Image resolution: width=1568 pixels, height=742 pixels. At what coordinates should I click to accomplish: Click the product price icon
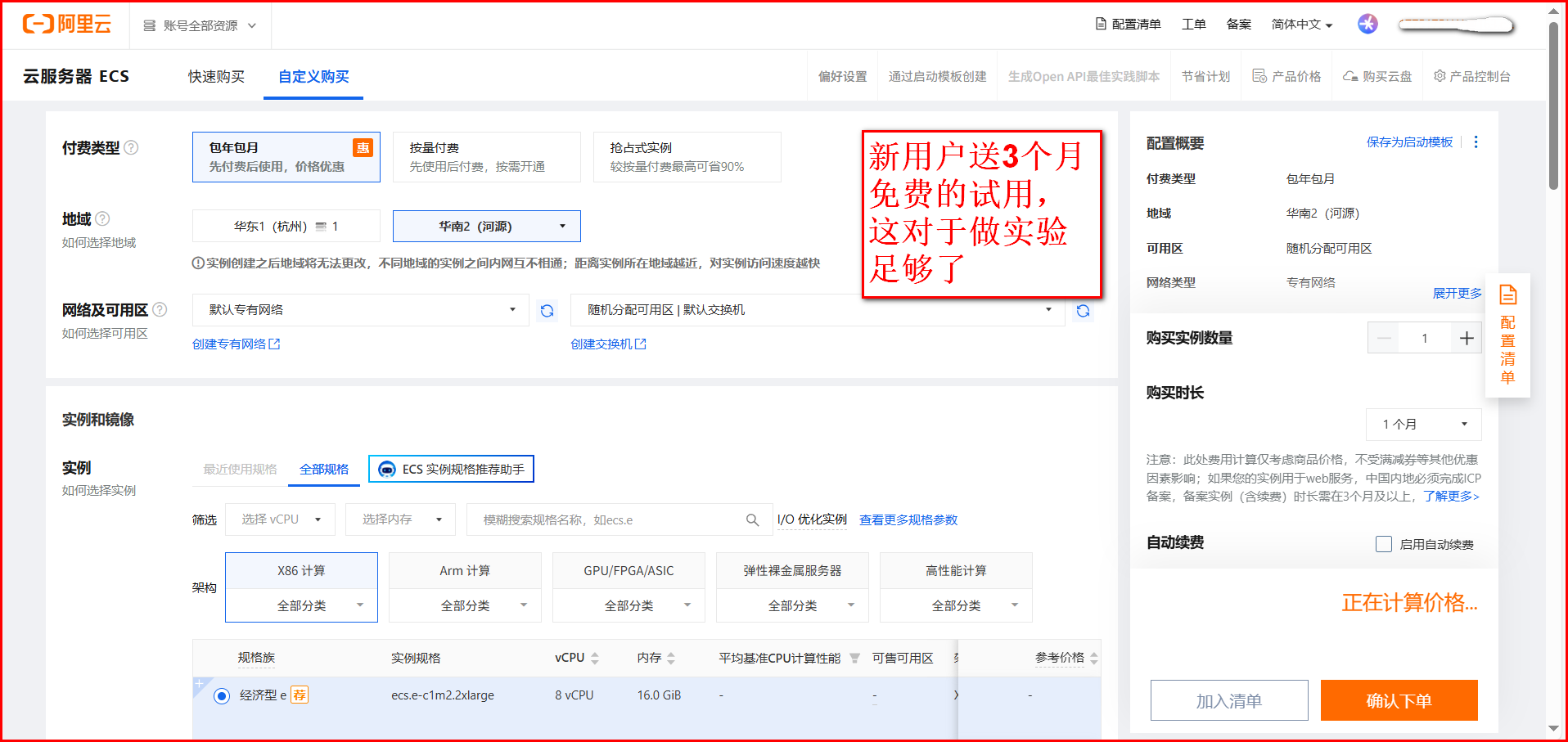tap(1259, 76)
